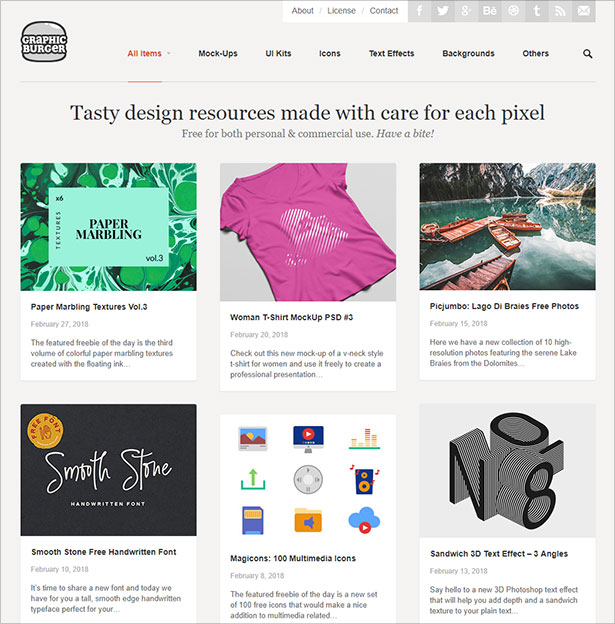Open the Twitter social icon
This screenshot has width=615, height=624.
pyautogui.click(x=443, y=11)
